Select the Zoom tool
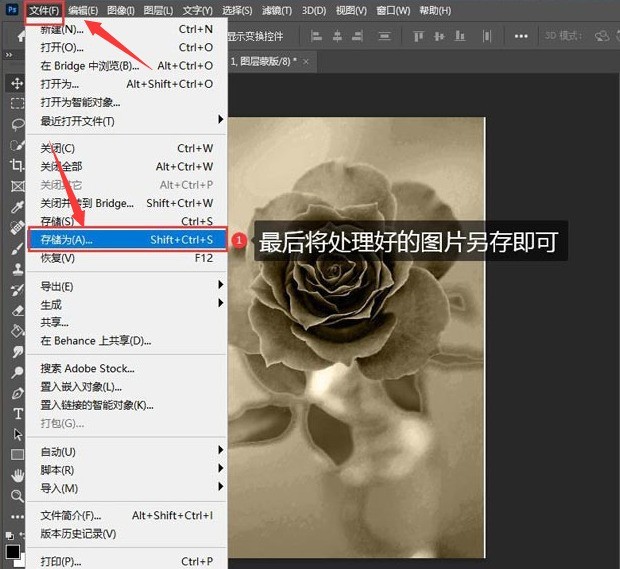Viewport: 620px width, 569px height. pos(17,496)
